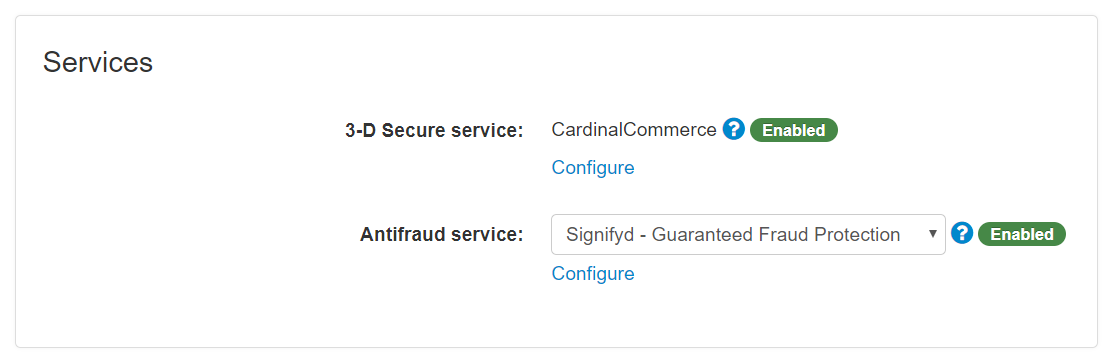The image size is (1110, 360).
Task: Open the Configure link under Signifyd dropdown
Action: tap(593, 273)
